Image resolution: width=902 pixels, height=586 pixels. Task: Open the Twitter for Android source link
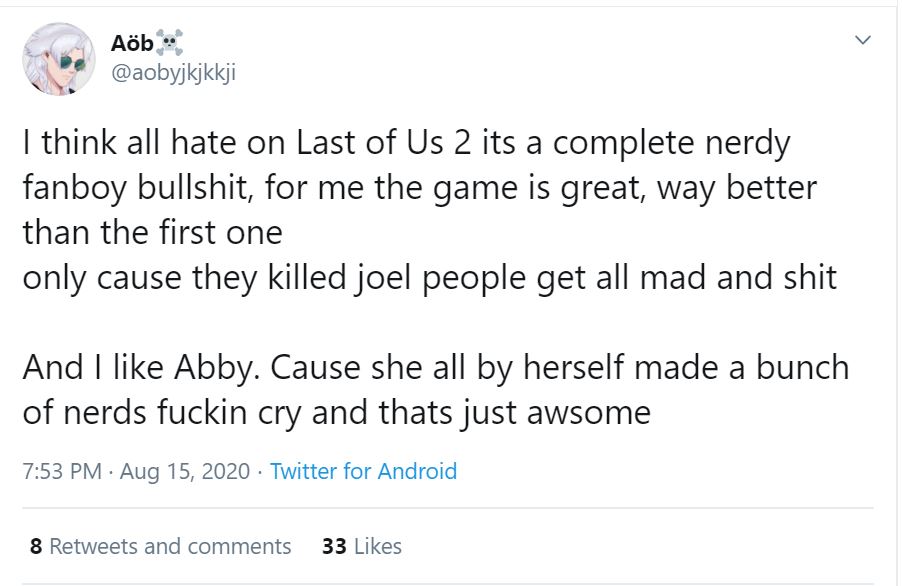(363, 471)
